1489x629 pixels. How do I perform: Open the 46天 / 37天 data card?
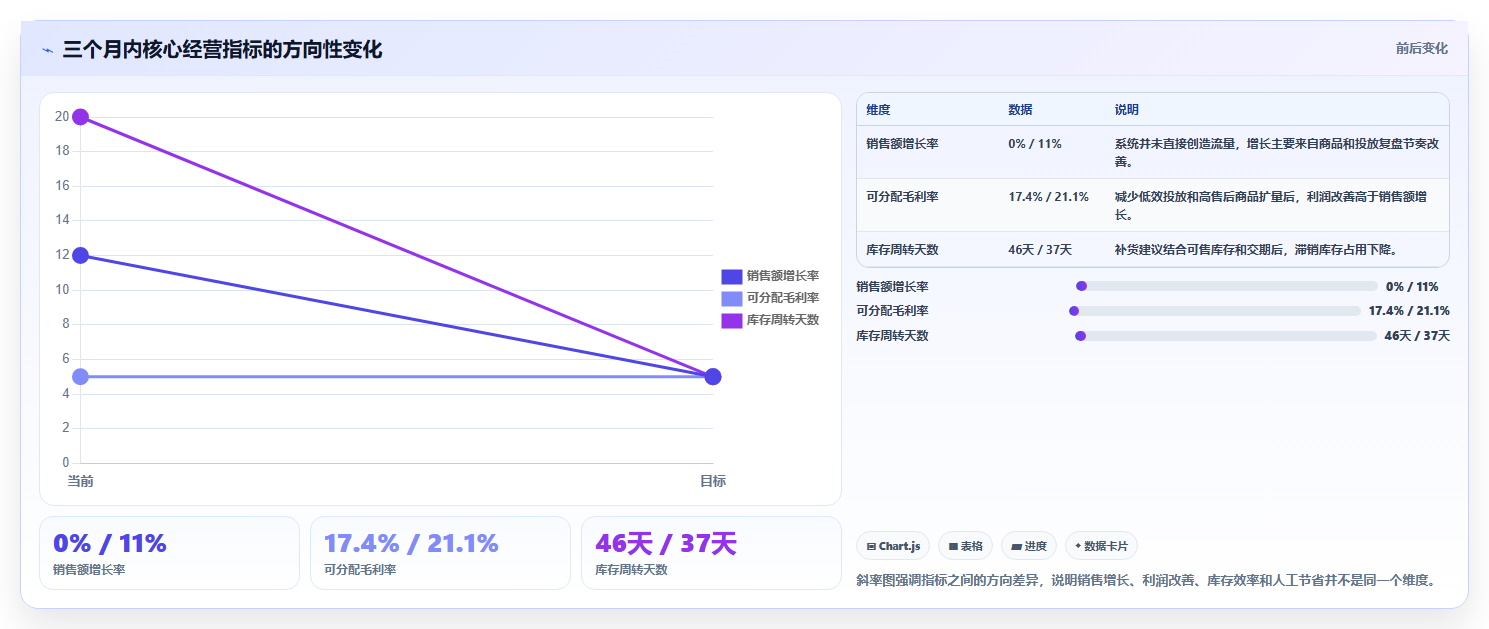(711, 553)
